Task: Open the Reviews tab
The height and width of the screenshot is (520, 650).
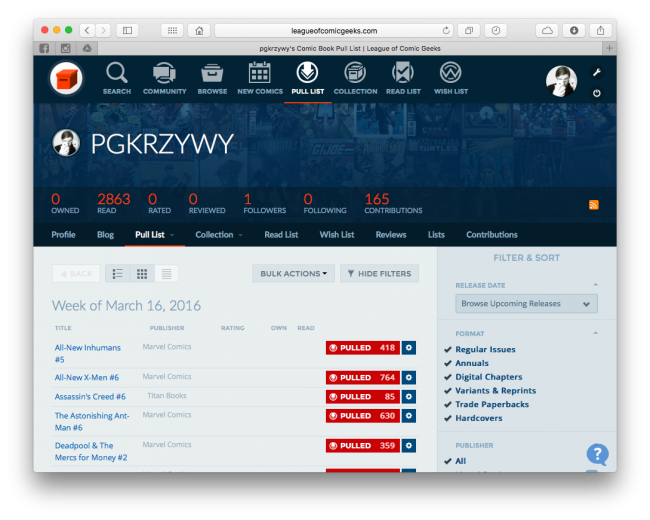Action: [391, 235]
